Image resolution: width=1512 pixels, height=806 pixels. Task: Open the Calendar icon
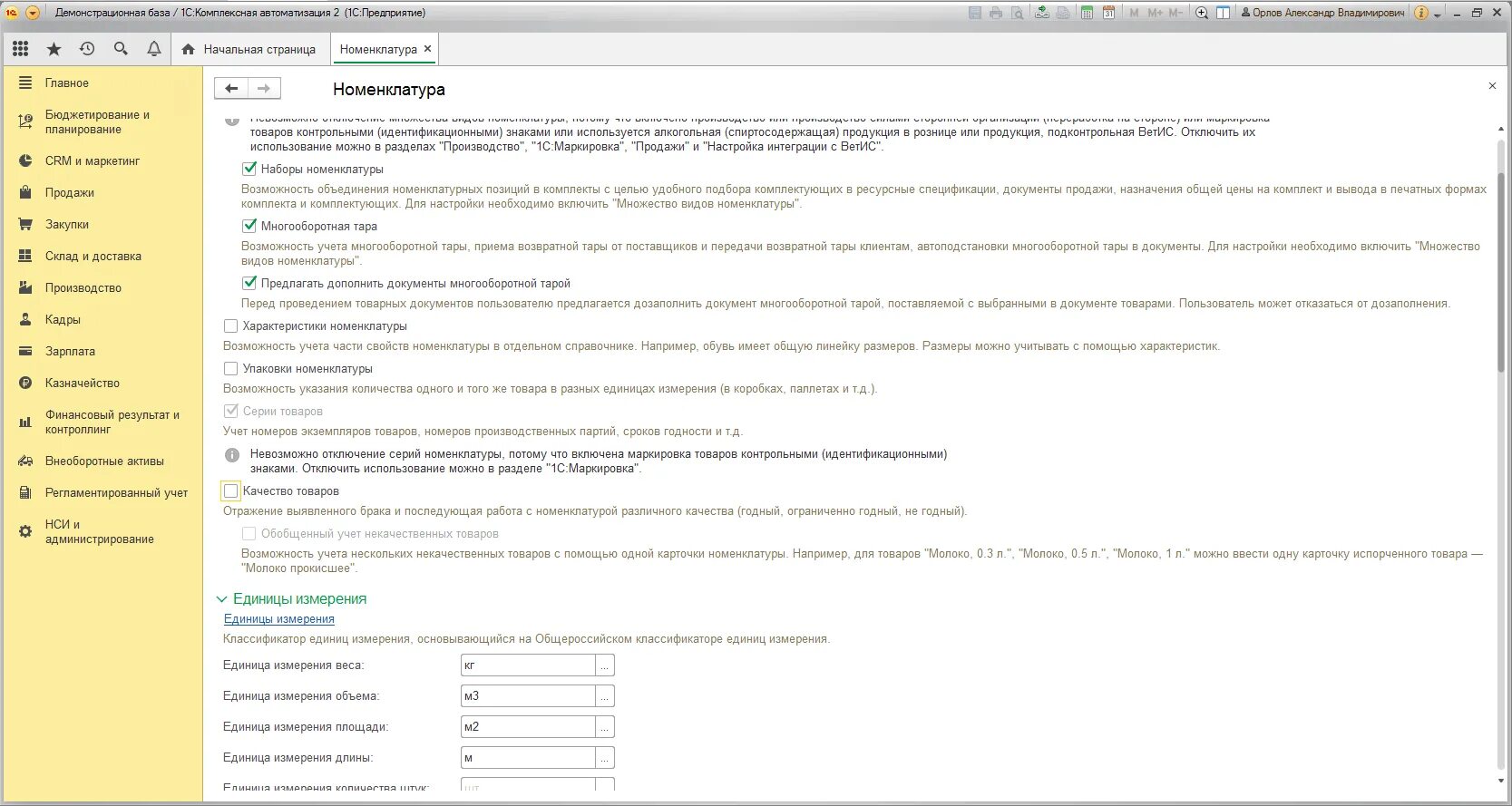1108,13
